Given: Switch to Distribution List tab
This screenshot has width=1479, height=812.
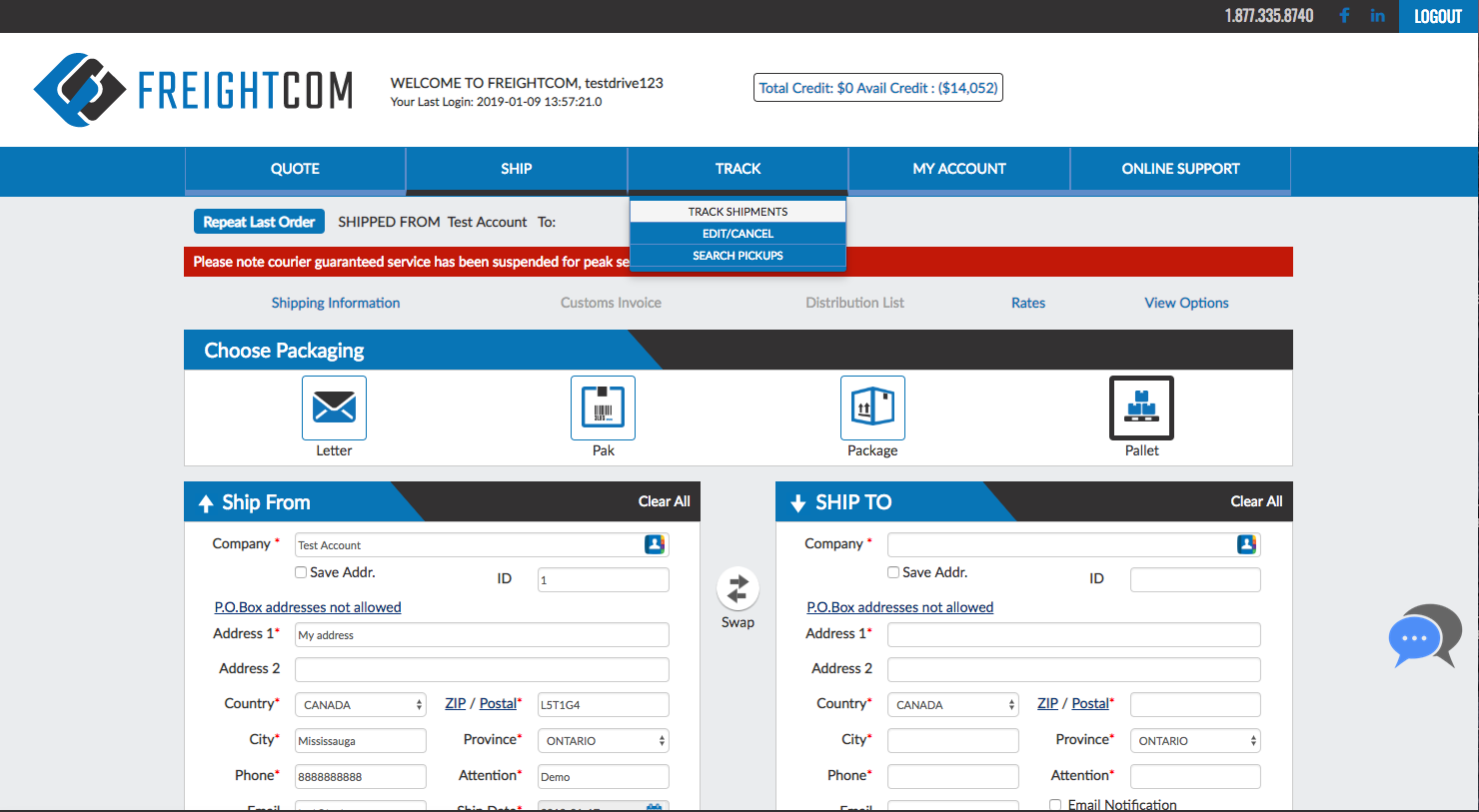Looking at the screenshot, I should click(854, 303).
